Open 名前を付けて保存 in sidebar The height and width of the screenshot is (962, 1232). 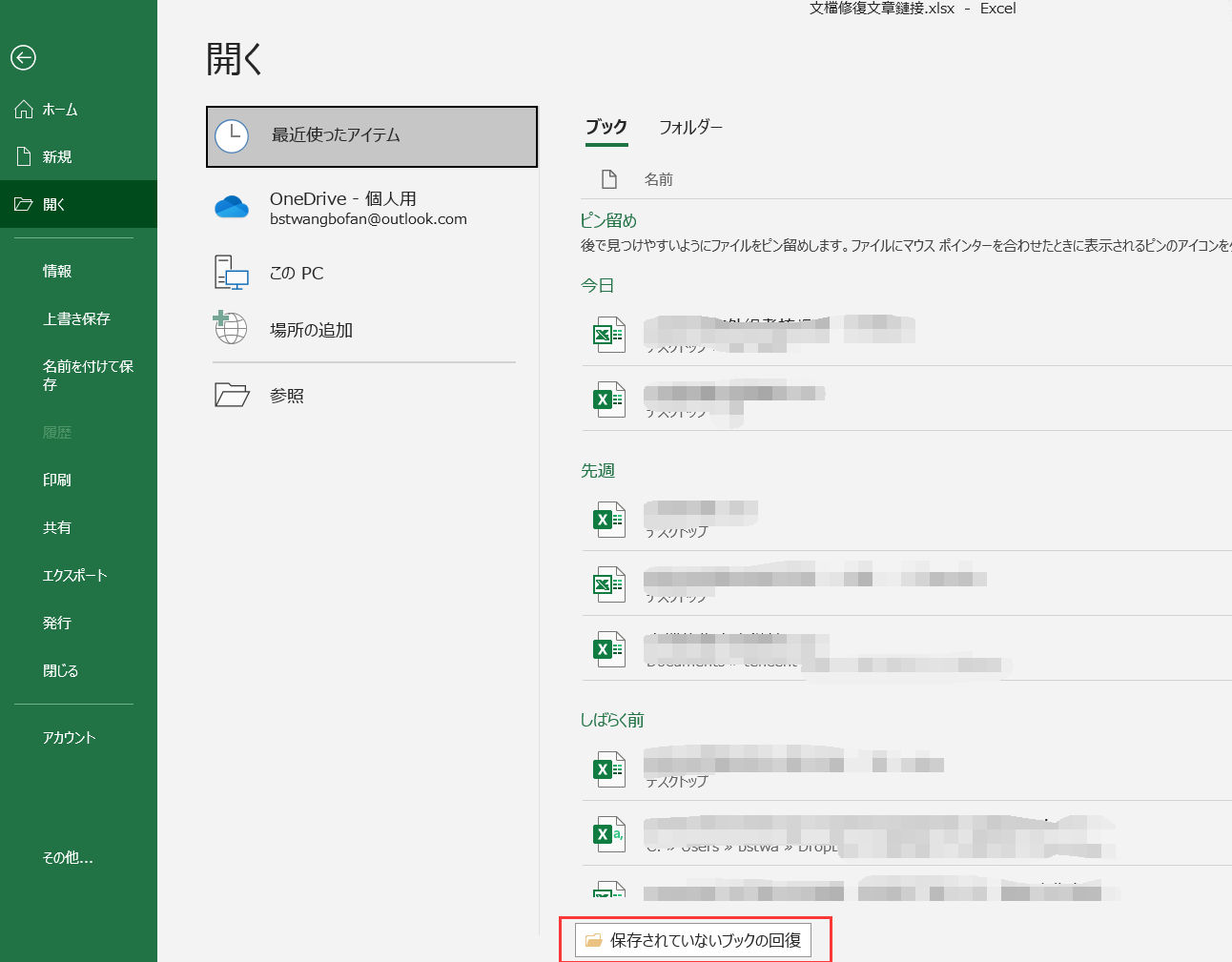click(x=87, y=375)
